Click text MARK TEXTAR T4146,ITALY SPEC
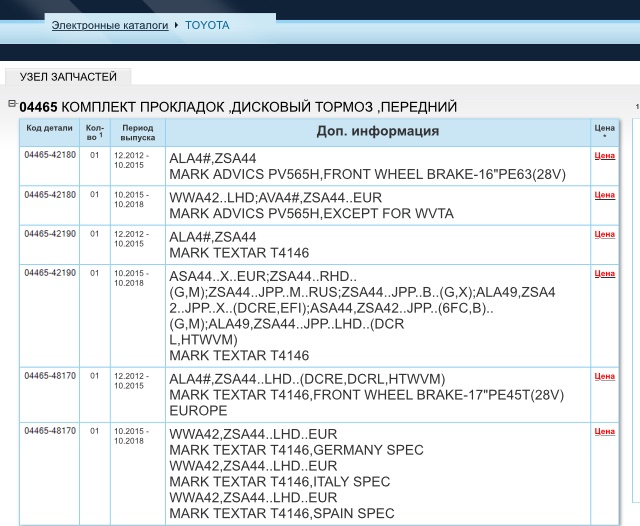This screenshot has width=640, height=526. tap(280, 482)
